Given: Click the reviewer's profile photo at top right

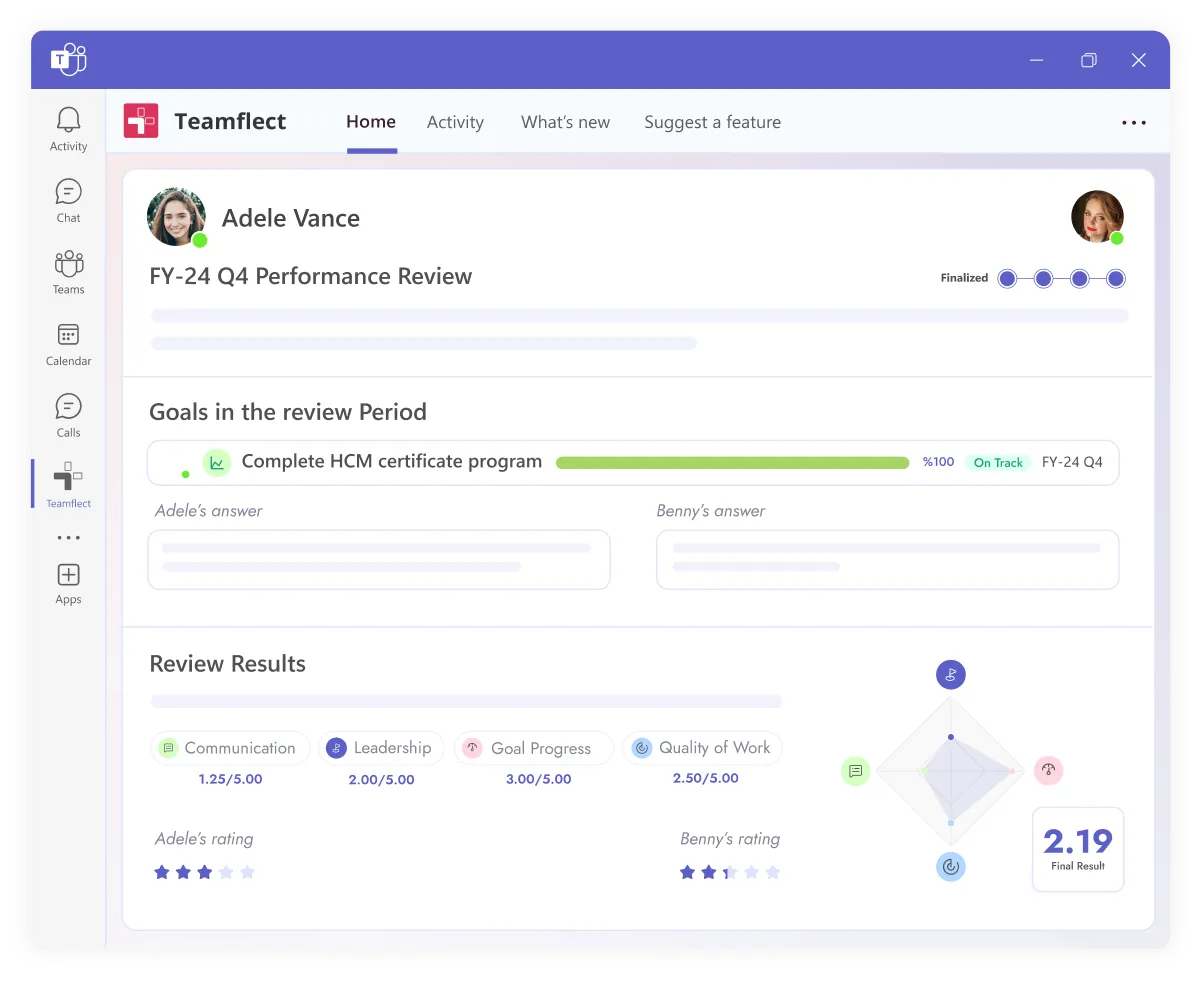Looking at the screenshot, I should [x=1097, y=217].
